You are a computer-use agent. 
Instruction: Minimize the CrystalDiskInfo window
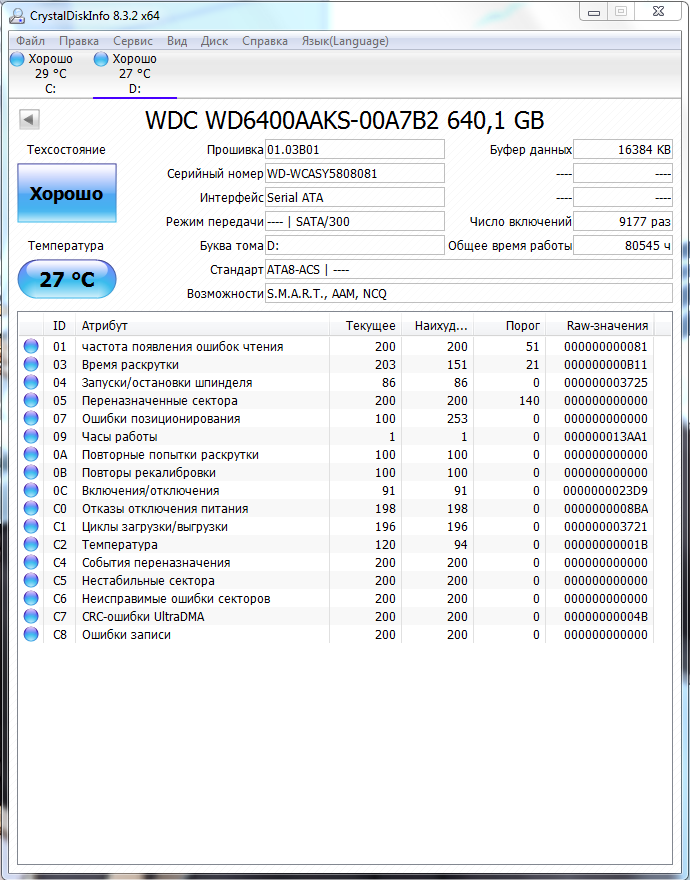pos(594,12)
